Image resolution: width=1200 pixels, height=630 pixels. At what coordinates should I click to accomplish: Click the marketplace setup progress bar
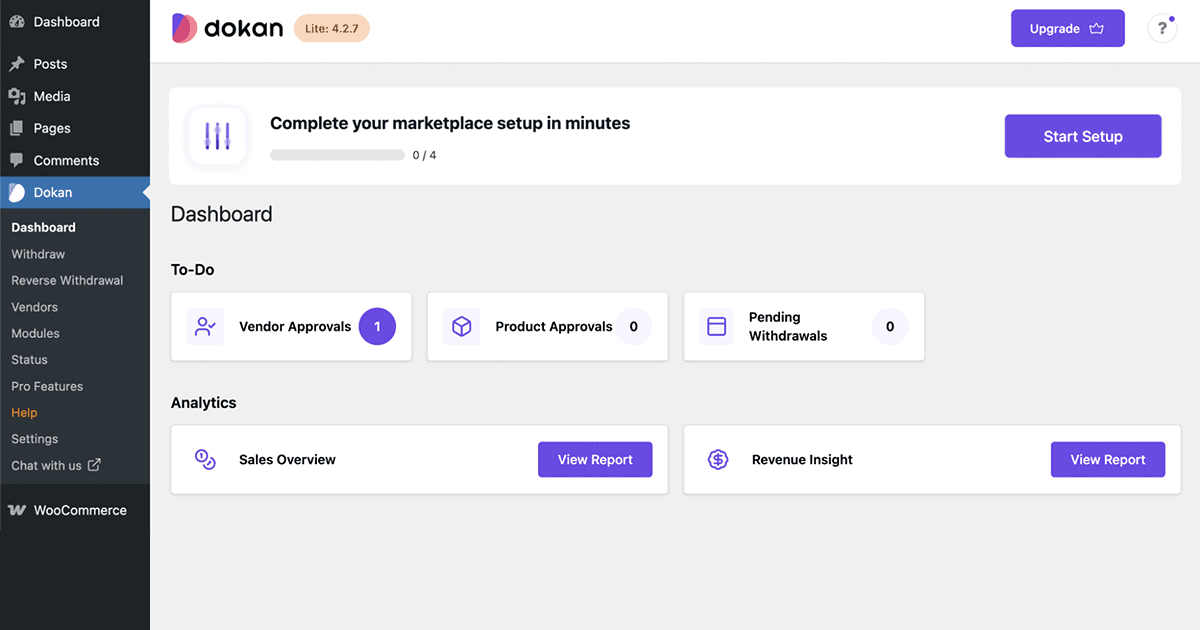pyautogui.click(x=337, y=154)
